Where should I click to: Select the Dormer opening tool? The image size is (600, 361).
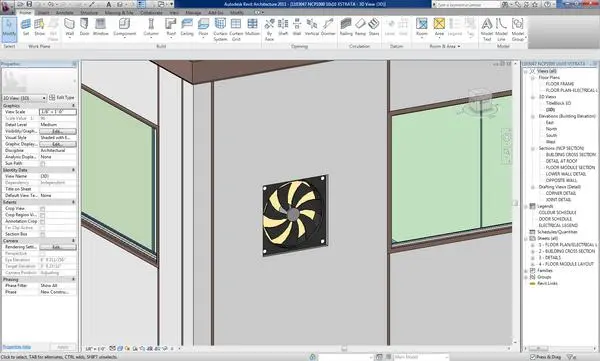328,28
